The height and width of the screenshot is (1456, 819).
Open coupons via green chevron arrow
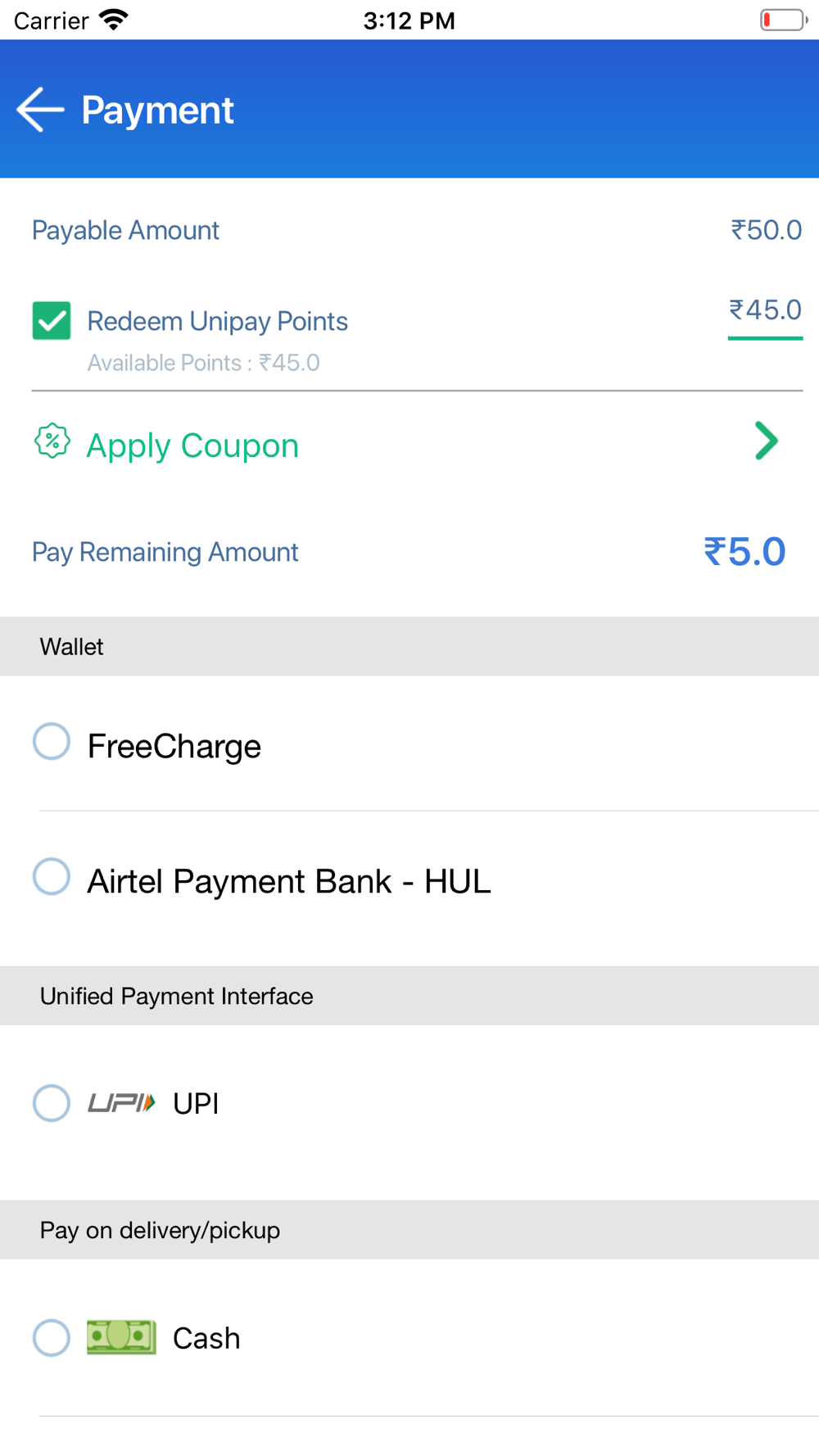tap(767, 441)
